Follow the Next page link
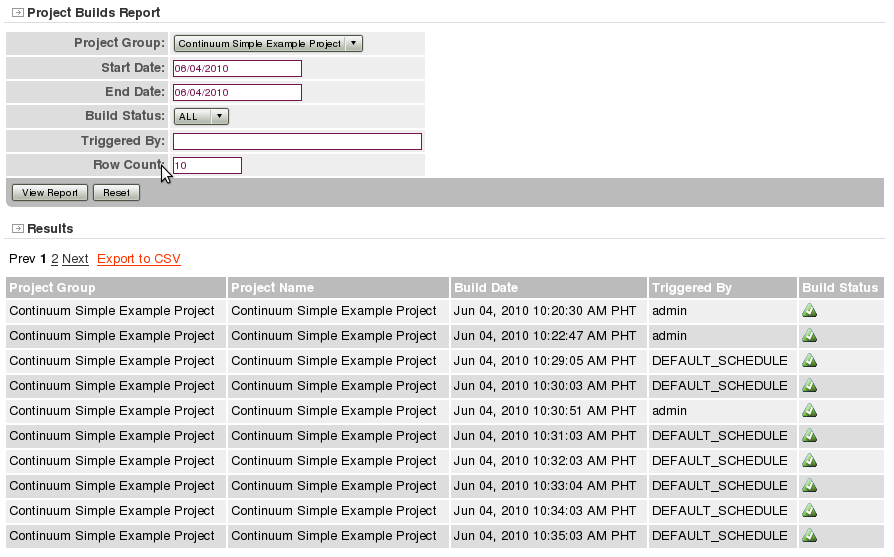This screenshot has width=894, height=557. point(75,259)
